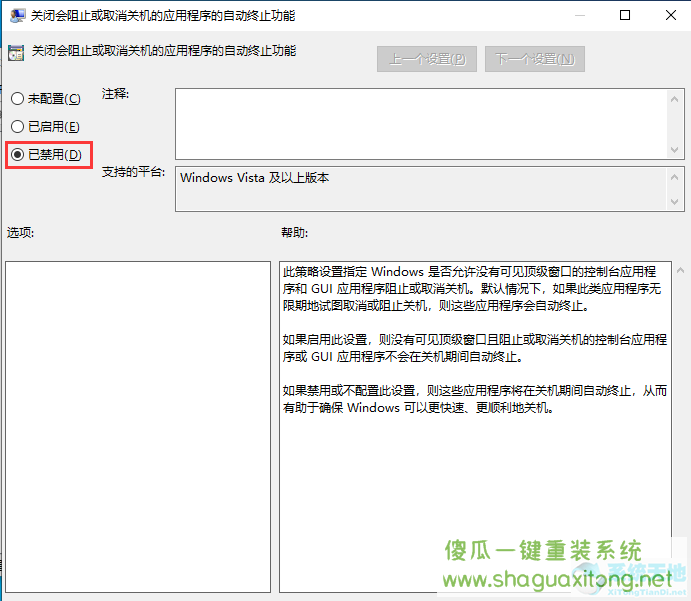Click the text 'Windows Vista 及以上版本'
Viewport: 691px width, 601px height.
pos(254,178)
